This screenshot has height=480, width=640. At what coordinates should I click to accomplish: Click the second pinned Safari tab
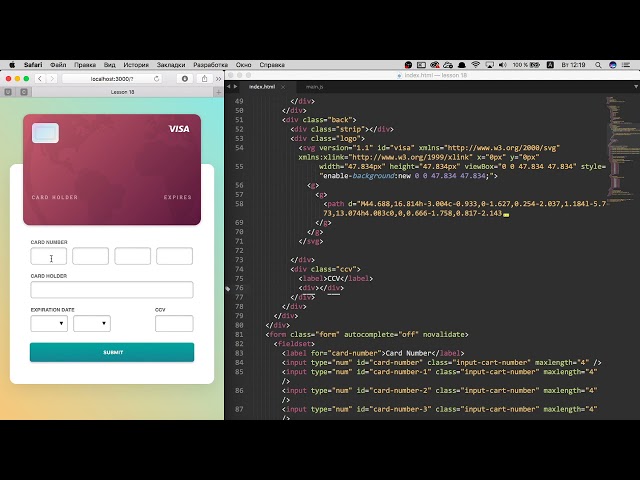tap(24, 92)
